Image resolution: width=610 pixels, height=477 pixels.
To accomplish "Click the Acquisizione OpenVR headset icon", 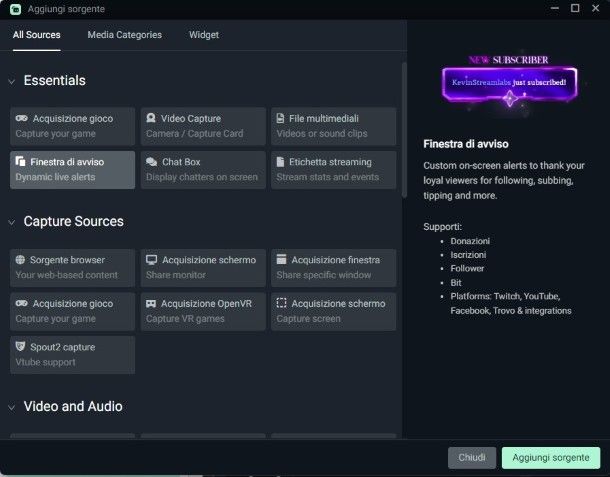I will [151, 303].
